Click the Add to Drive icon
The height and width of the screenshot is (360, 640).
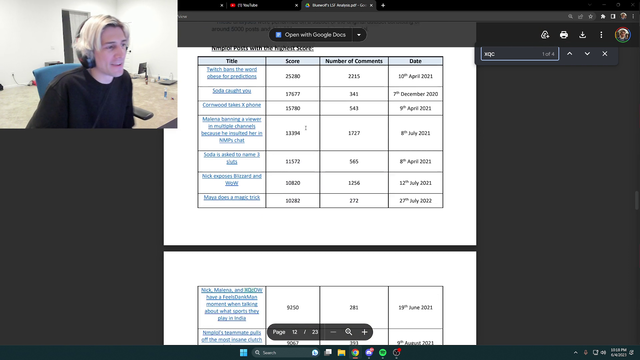tap(545, 35)
